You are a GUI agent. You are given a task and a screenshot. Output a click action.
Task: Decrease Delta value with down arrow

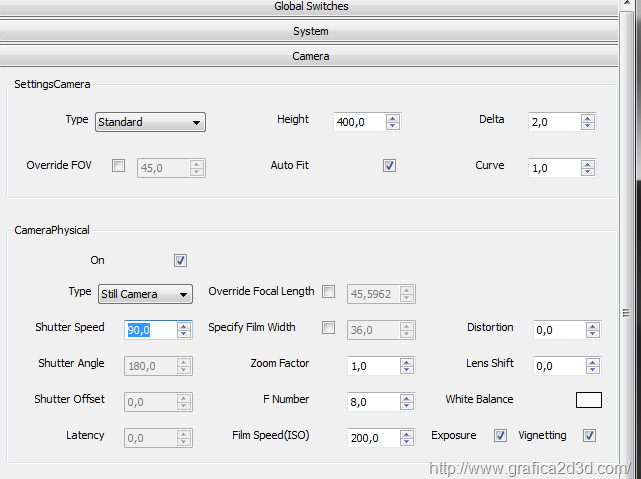(x=587, y=125)
